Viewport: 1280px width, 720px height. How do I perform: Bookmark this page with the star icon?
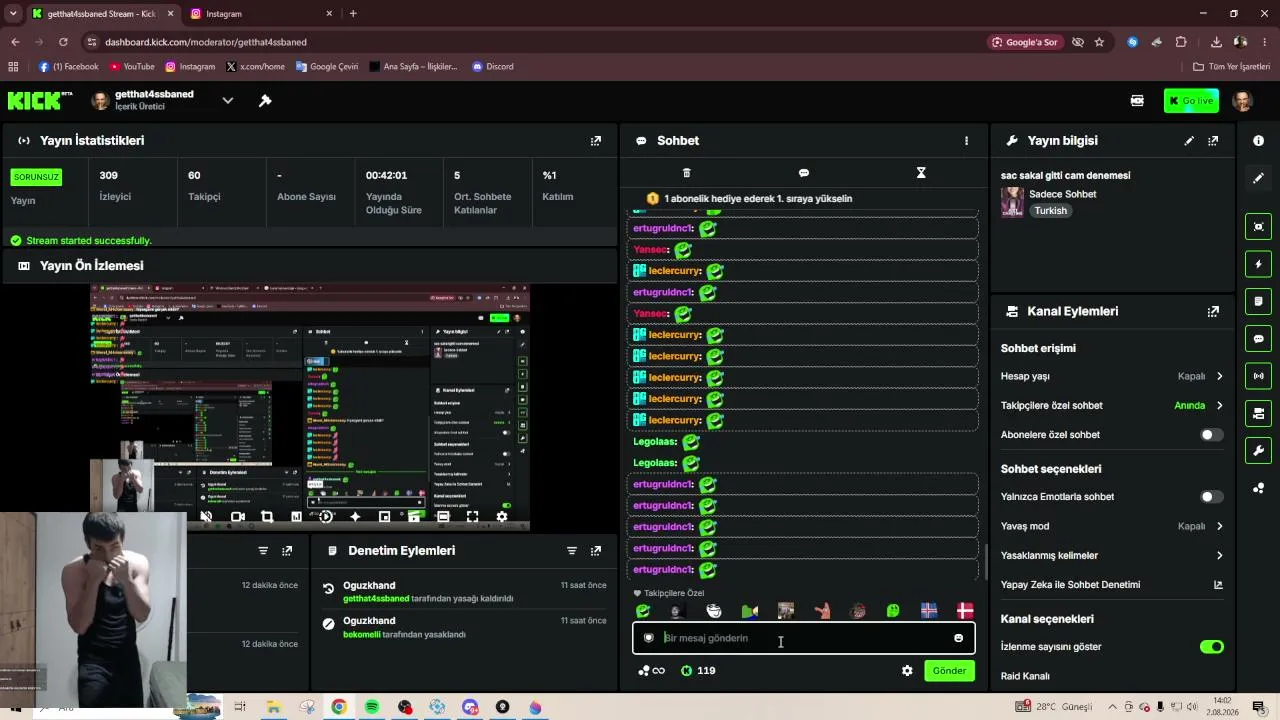[x=1099, y=42]
